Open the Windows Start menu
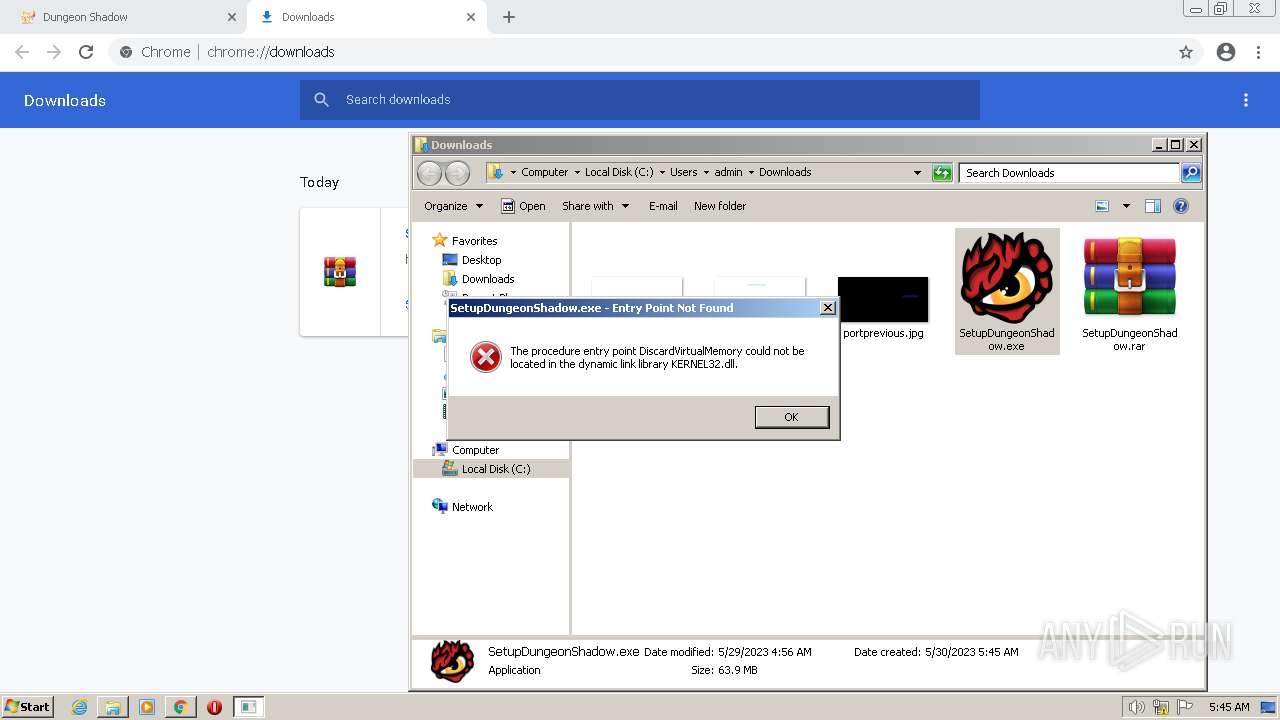The width and height of the screenshot is (1280, 720). coord(28,706)
